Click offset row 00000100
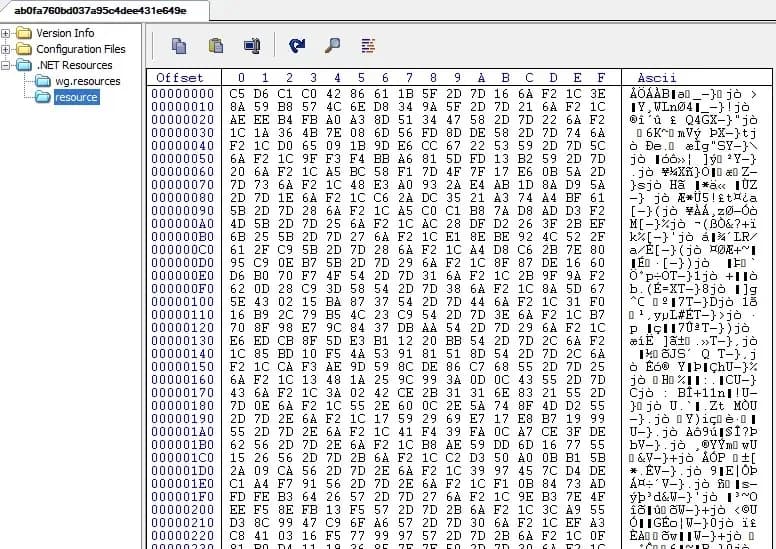 (183, 301)
